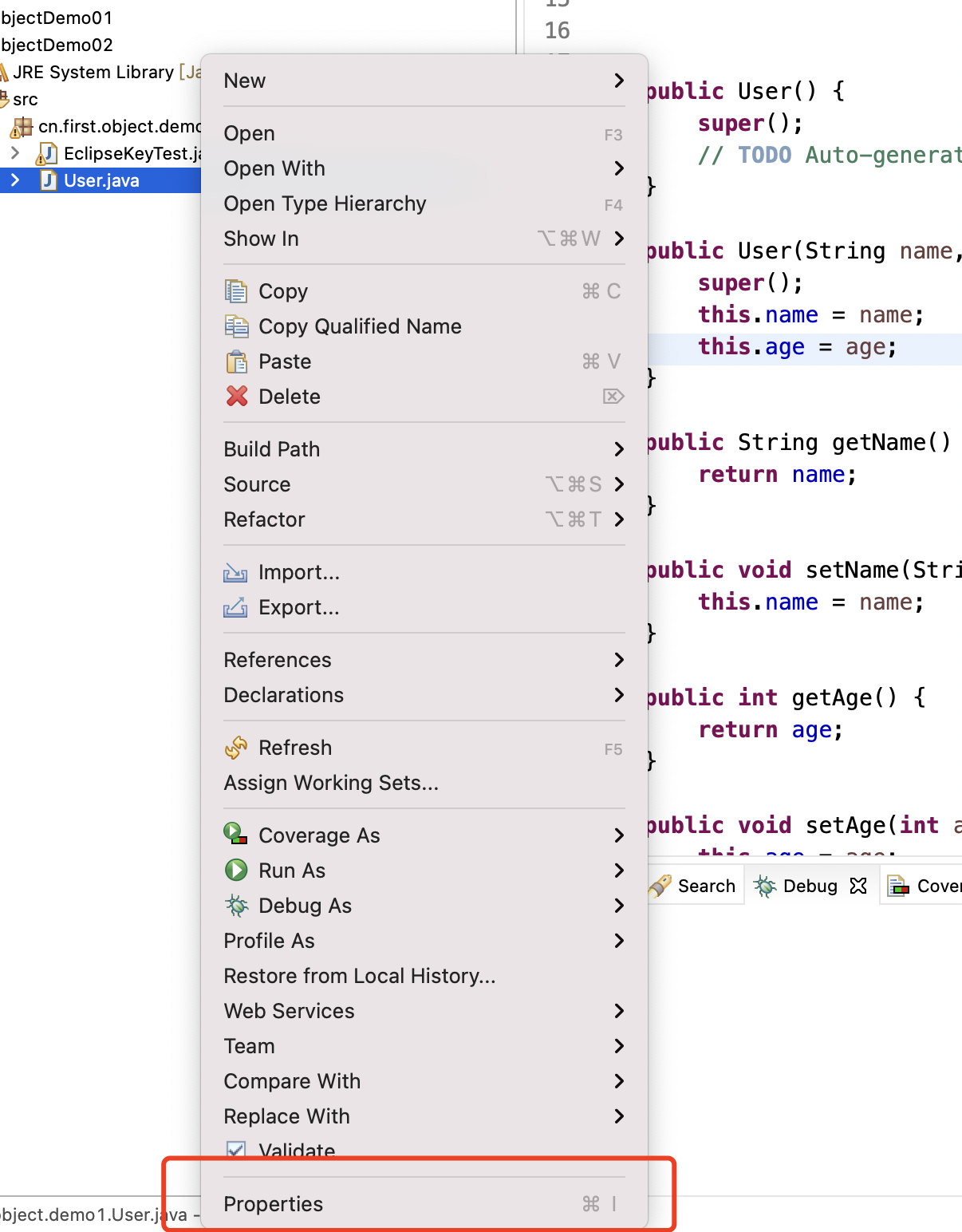Open the New submenu arrow
Viewport: 962px width, 1232px height.
(x=619, y=81)
